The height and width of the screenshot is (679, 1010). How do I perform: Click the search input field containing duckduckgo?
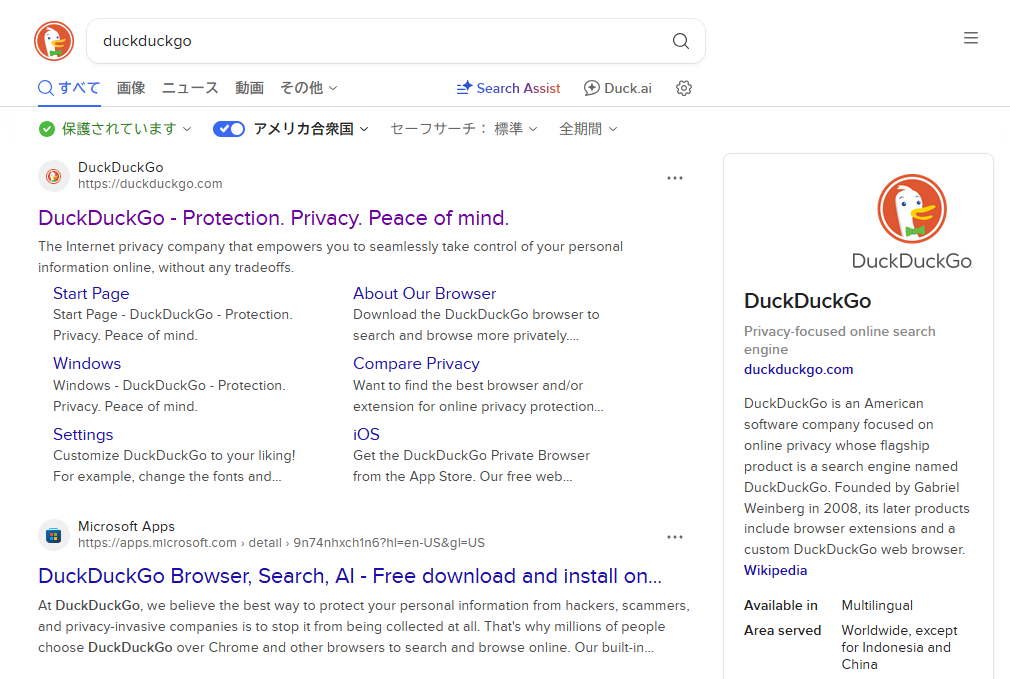point(380,41)
